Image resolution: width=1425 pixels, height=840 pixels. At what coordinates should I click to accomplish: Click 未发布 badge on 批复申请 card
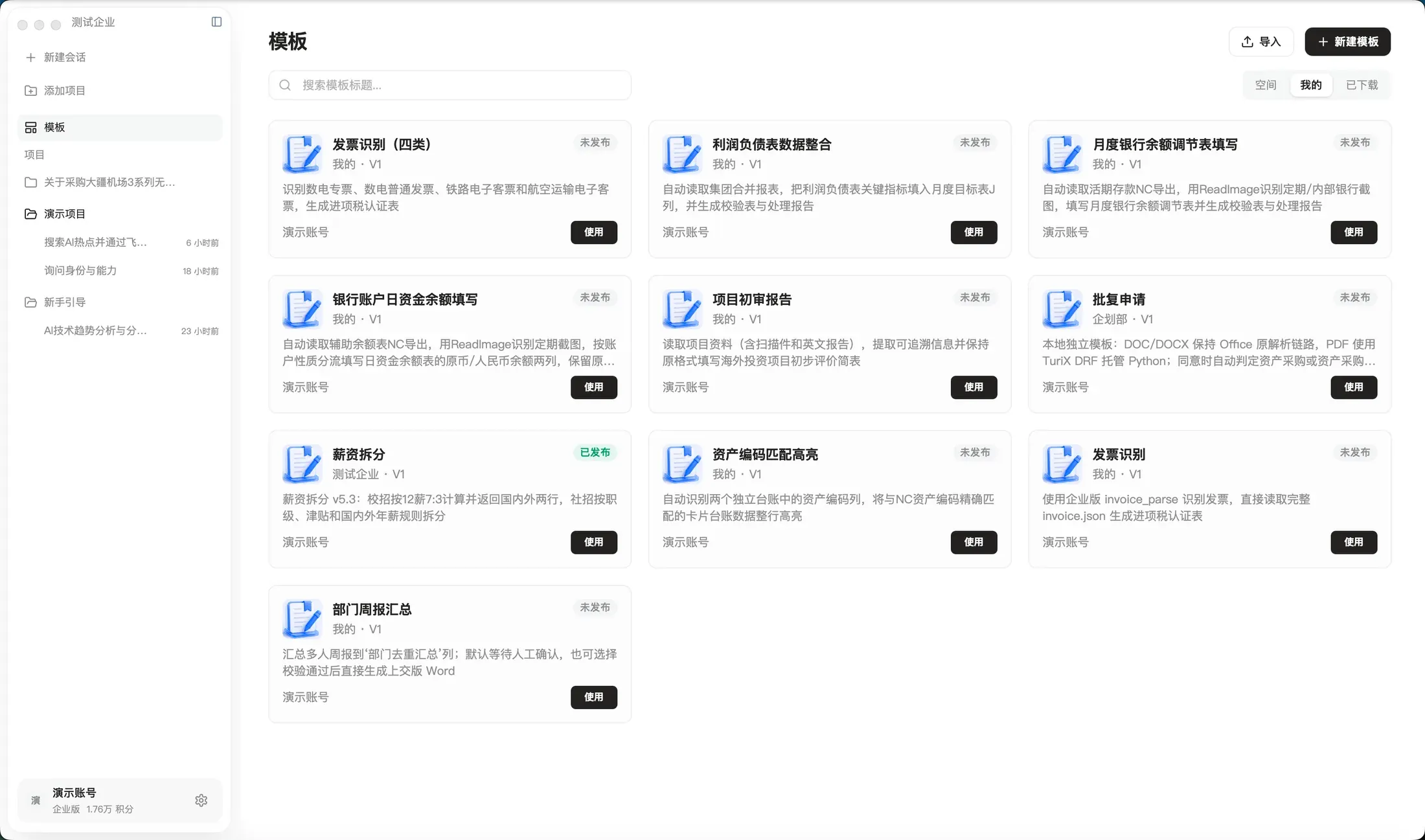[1355, 298]
